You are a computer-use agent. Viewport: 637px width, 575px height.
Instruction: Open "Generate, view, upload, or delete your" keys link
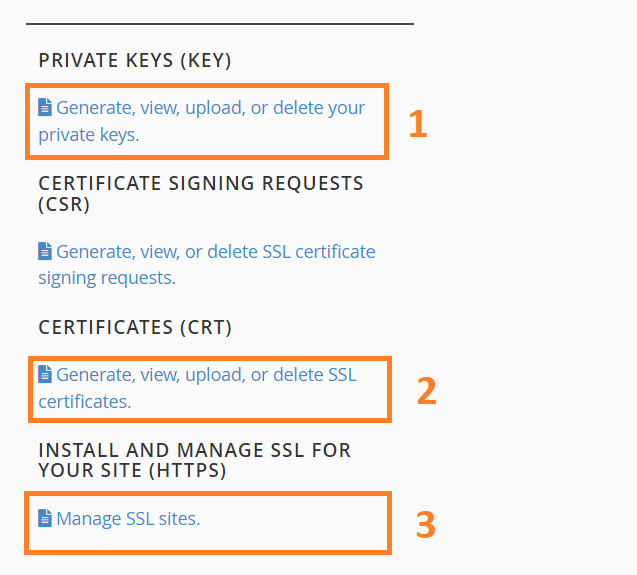(210, 108)
